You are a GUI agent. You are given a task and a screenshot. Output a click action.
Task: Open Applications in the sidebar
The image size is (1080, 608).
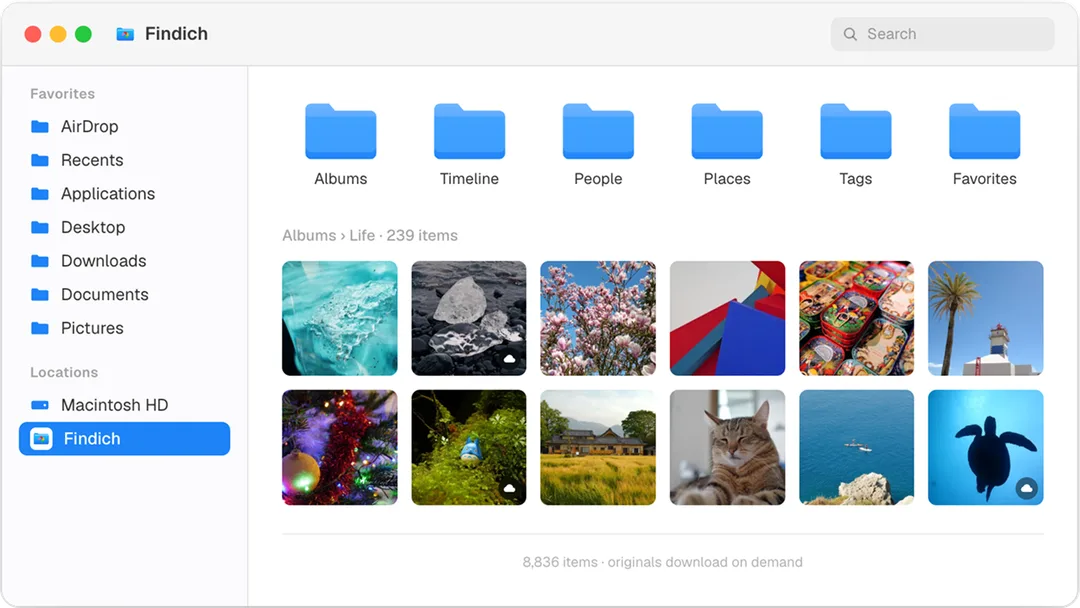pyautogui.click(x=124, y=194)
